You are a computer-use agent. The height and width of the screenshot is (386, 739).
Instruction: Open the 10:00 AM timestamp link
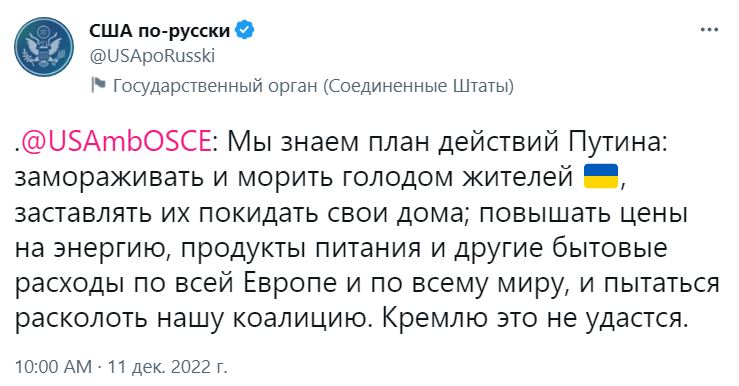[54, 367]
